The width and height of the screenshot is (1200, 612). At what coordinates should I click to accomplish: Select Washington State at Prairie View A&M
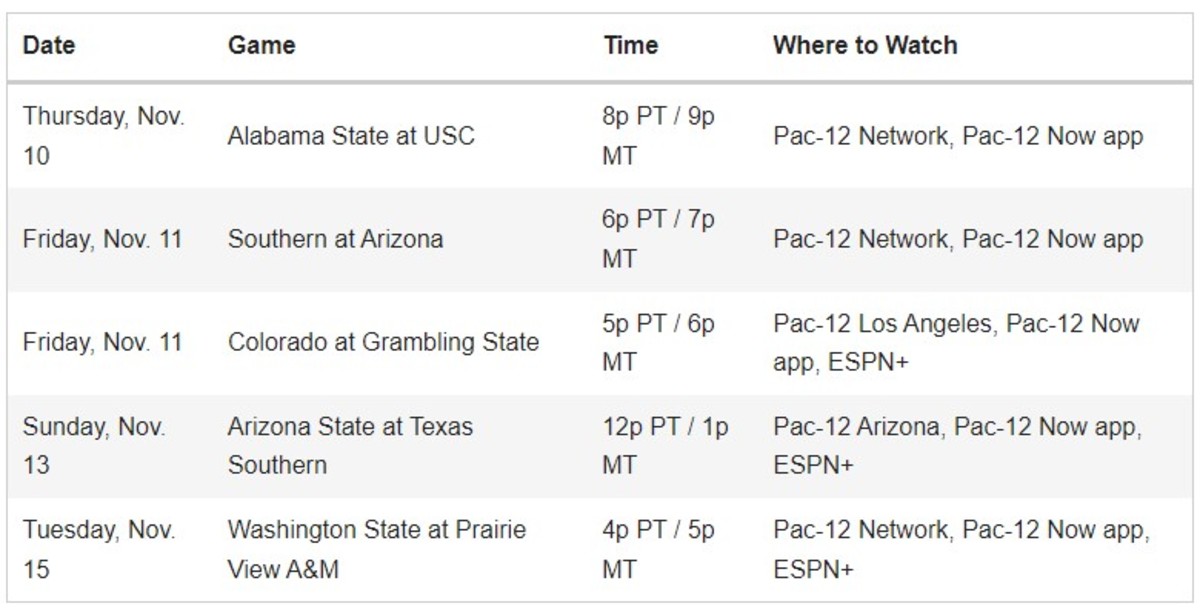coord(377,549)
